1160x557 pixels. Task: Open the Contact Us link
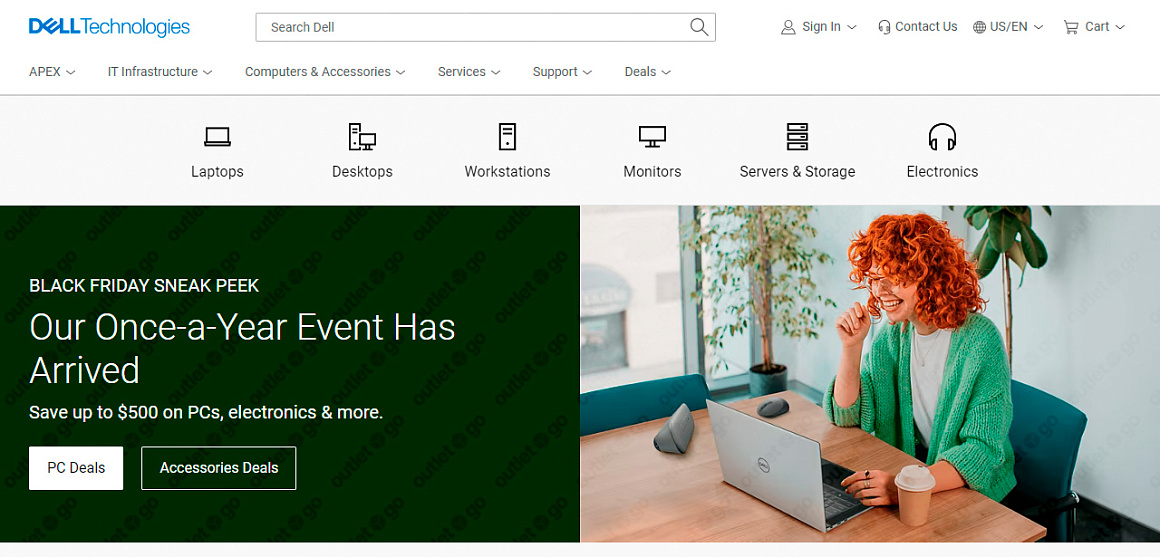(x=917, y=27)
